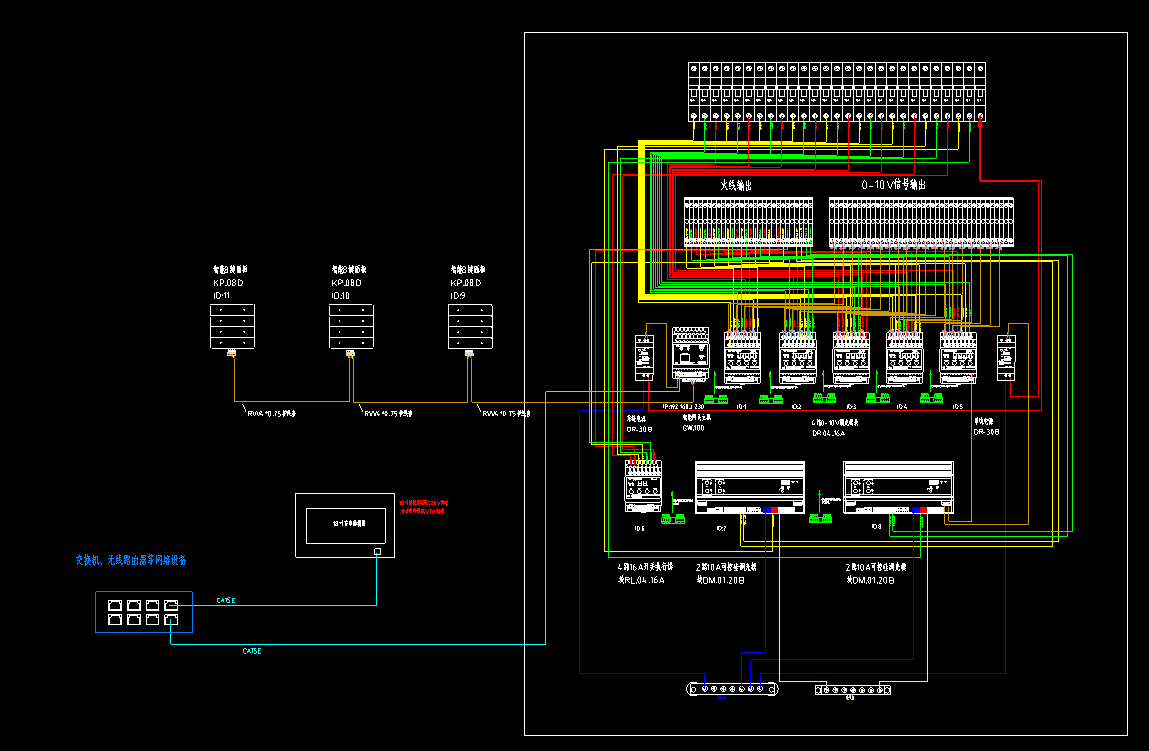
Task: Select the KP.08D keypad panel ID:11
Action: click(232, 326)
